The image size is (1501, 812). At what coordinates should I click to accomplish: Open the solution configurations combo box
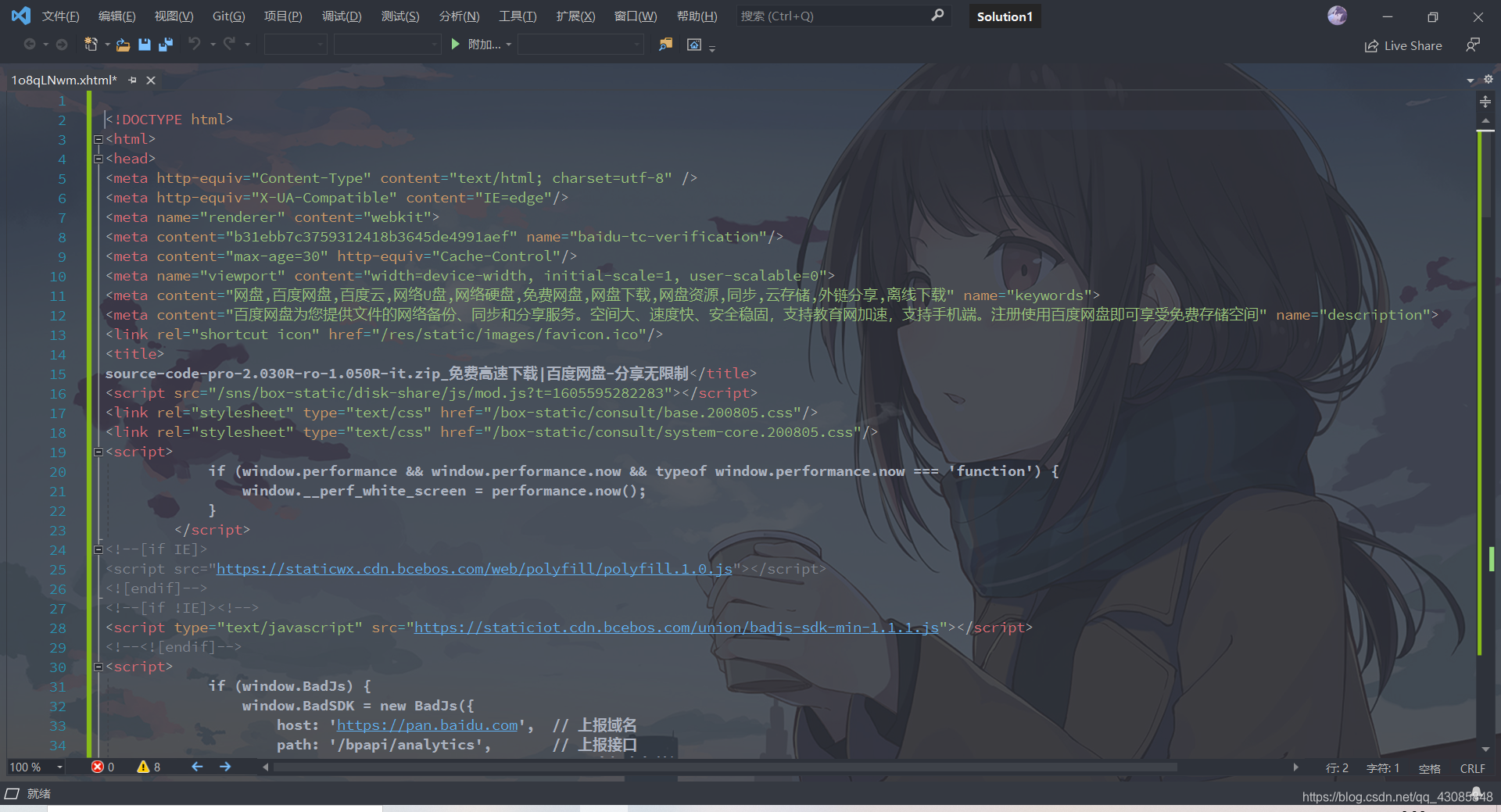[296, 45]
